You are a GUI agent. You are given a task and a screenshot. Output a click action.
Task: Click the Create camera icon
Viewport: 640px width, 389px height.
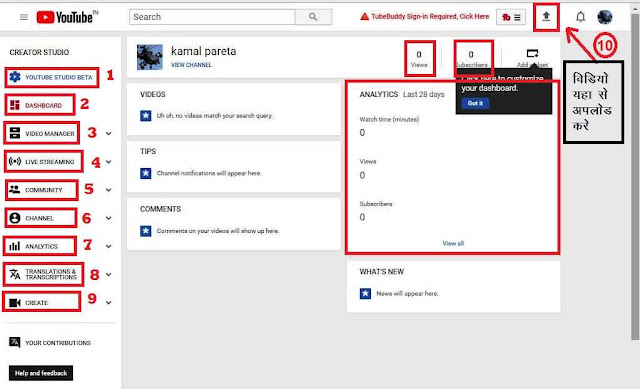[x=15, y=302]
